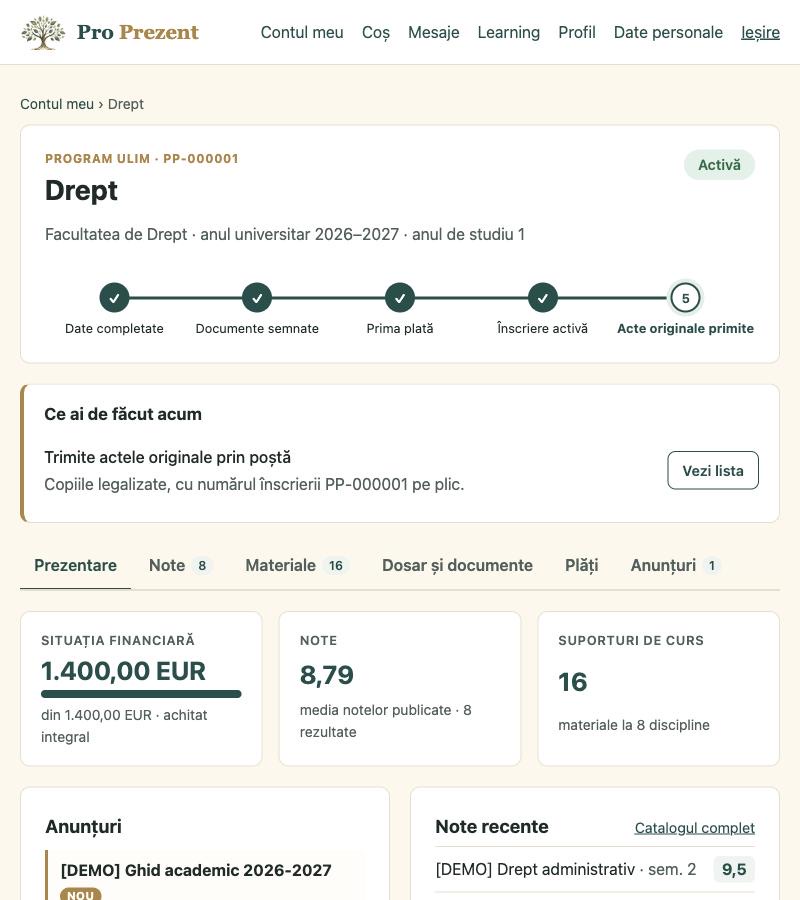Screen dimensions: 800x900
Task: Click the payment progress bar
Action: [x=141, y=694]
